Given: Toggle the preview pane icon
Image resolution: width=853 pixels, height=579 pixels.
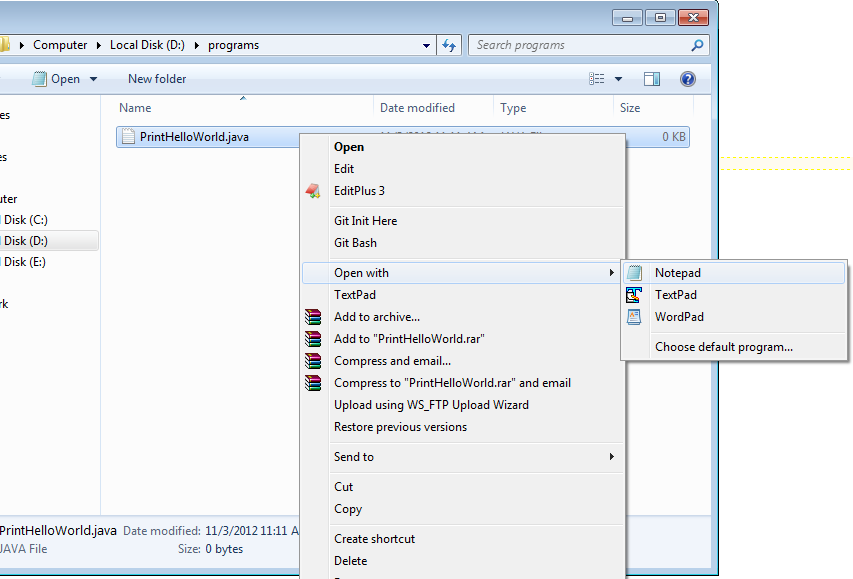Looking at the screenshot, I should coord(652,79).
